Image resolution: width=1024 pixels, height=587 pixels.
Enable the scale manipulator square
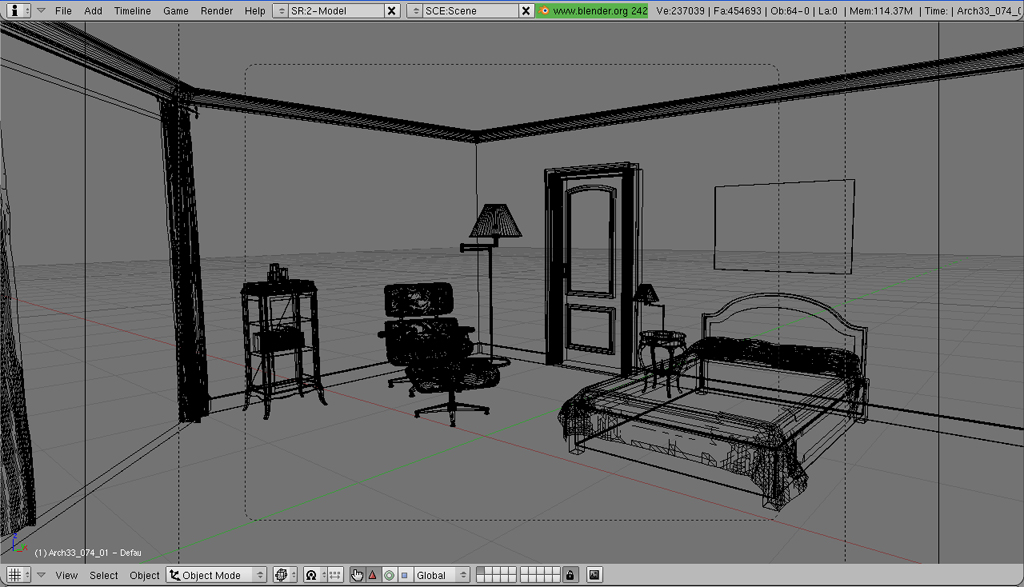click(x=404, y=575)
